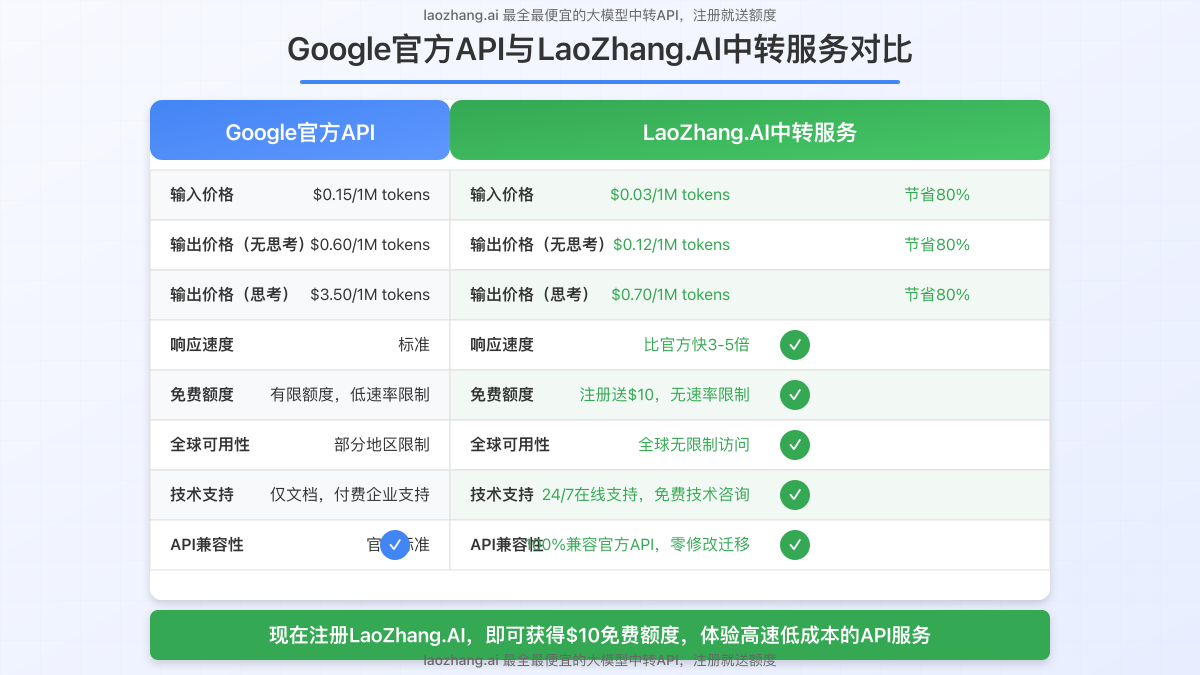The image size is (1200, 675).
Task: Click the green checkmark in LaoZhang 响应速度 row
Action: click(x=795, y=345)
